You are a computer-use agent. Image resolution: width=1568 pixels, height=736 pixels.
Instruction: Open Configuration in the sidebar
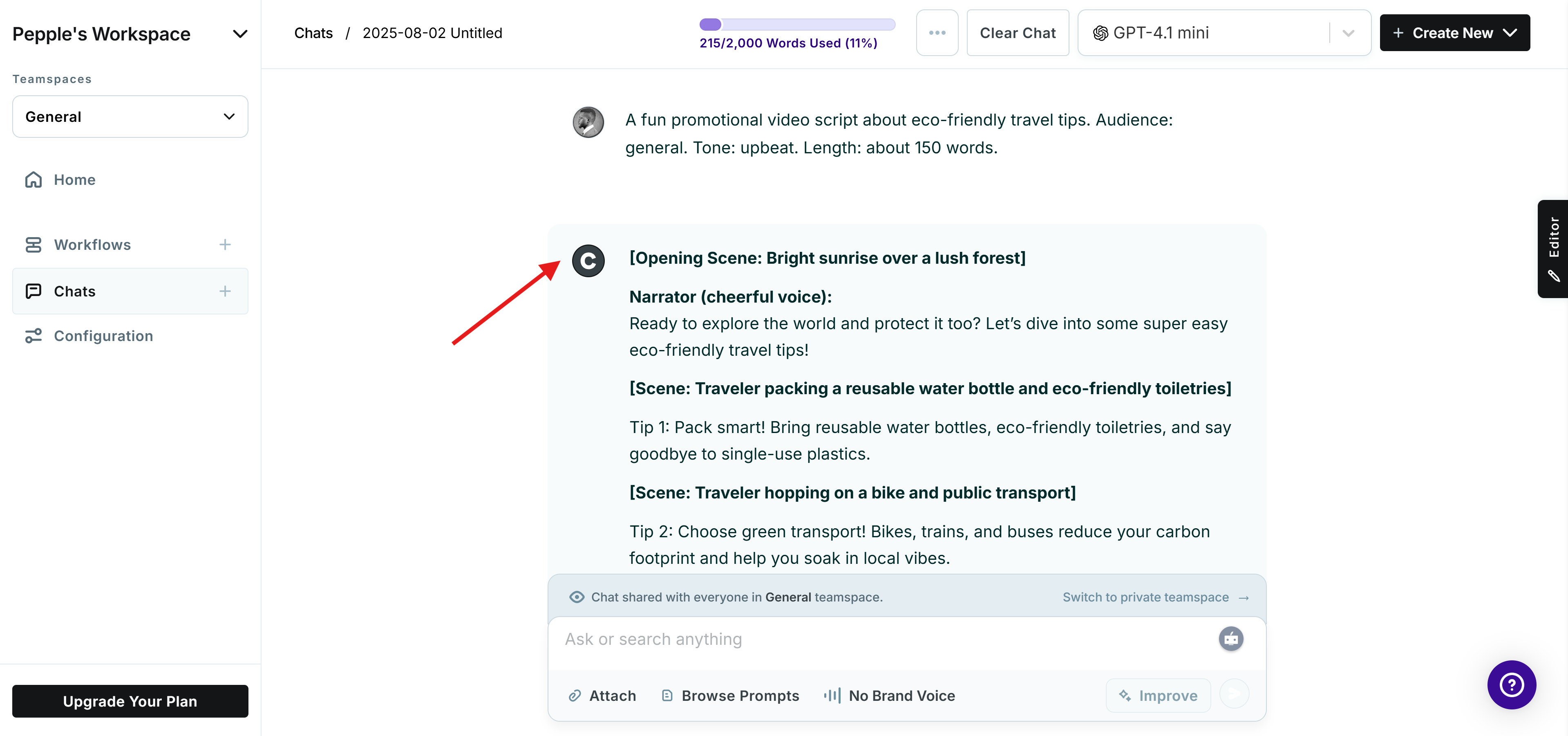[103, 336]
